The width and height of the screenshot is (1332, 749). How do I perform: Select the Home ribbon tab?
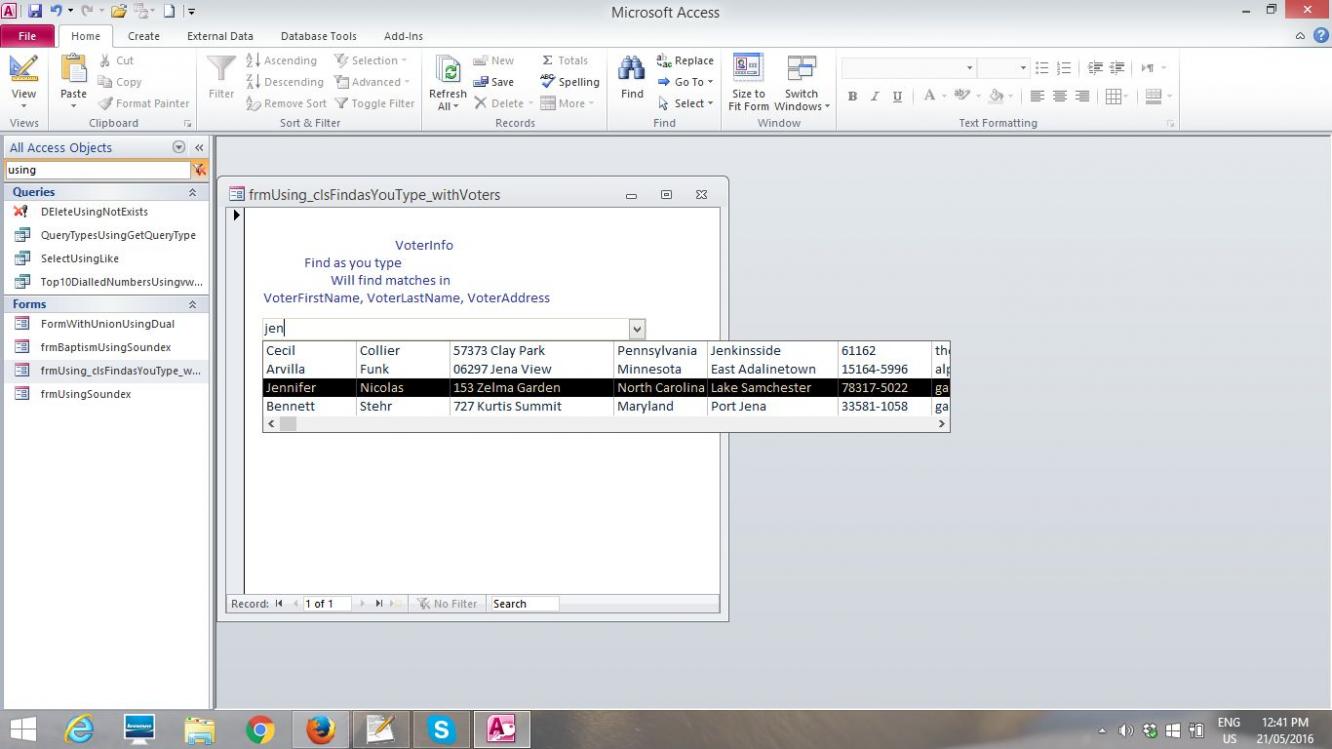click(x=85, y=36)
